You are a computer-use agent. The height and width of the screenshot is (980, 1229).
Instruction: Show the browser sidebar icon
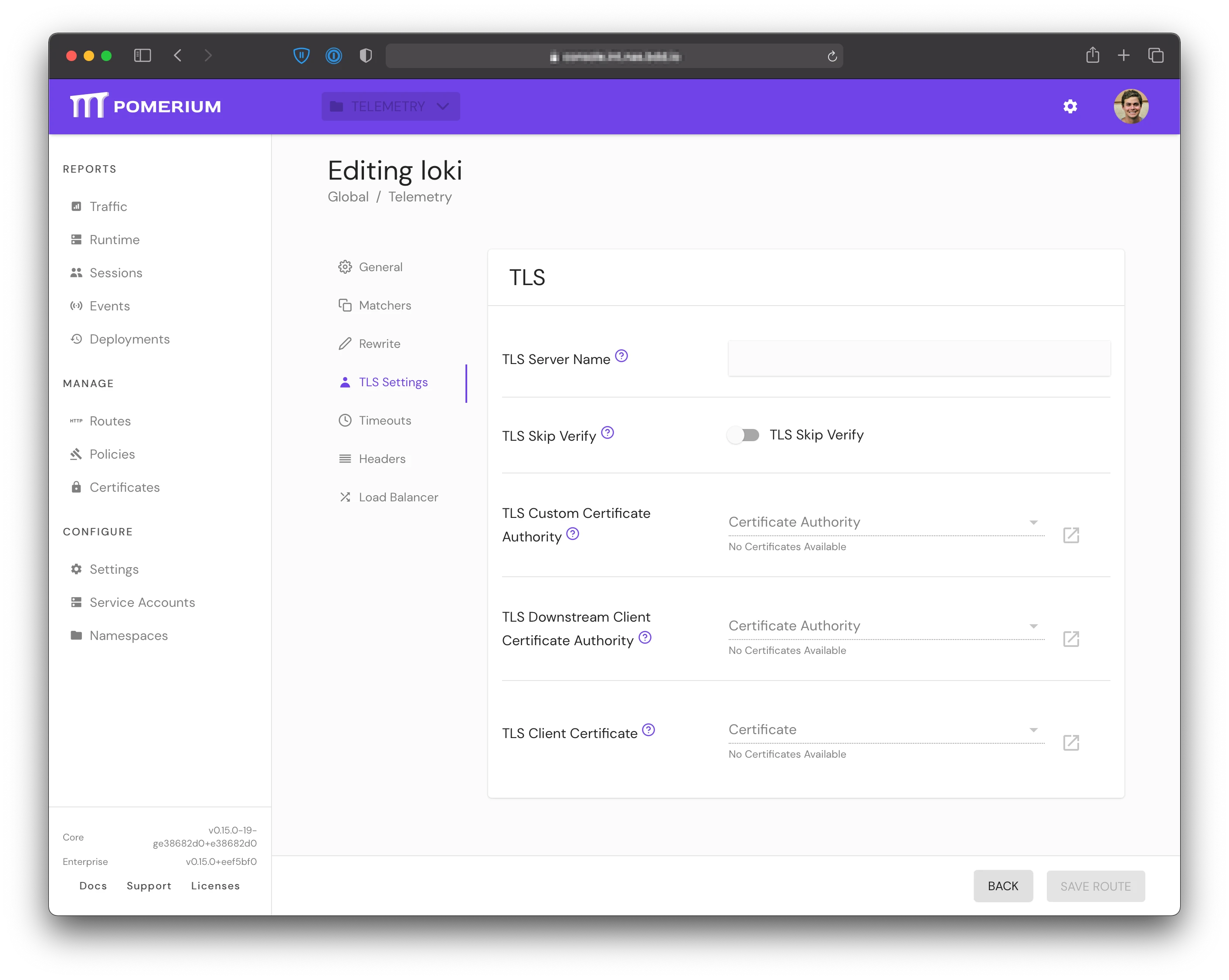[x=143, y=55]
